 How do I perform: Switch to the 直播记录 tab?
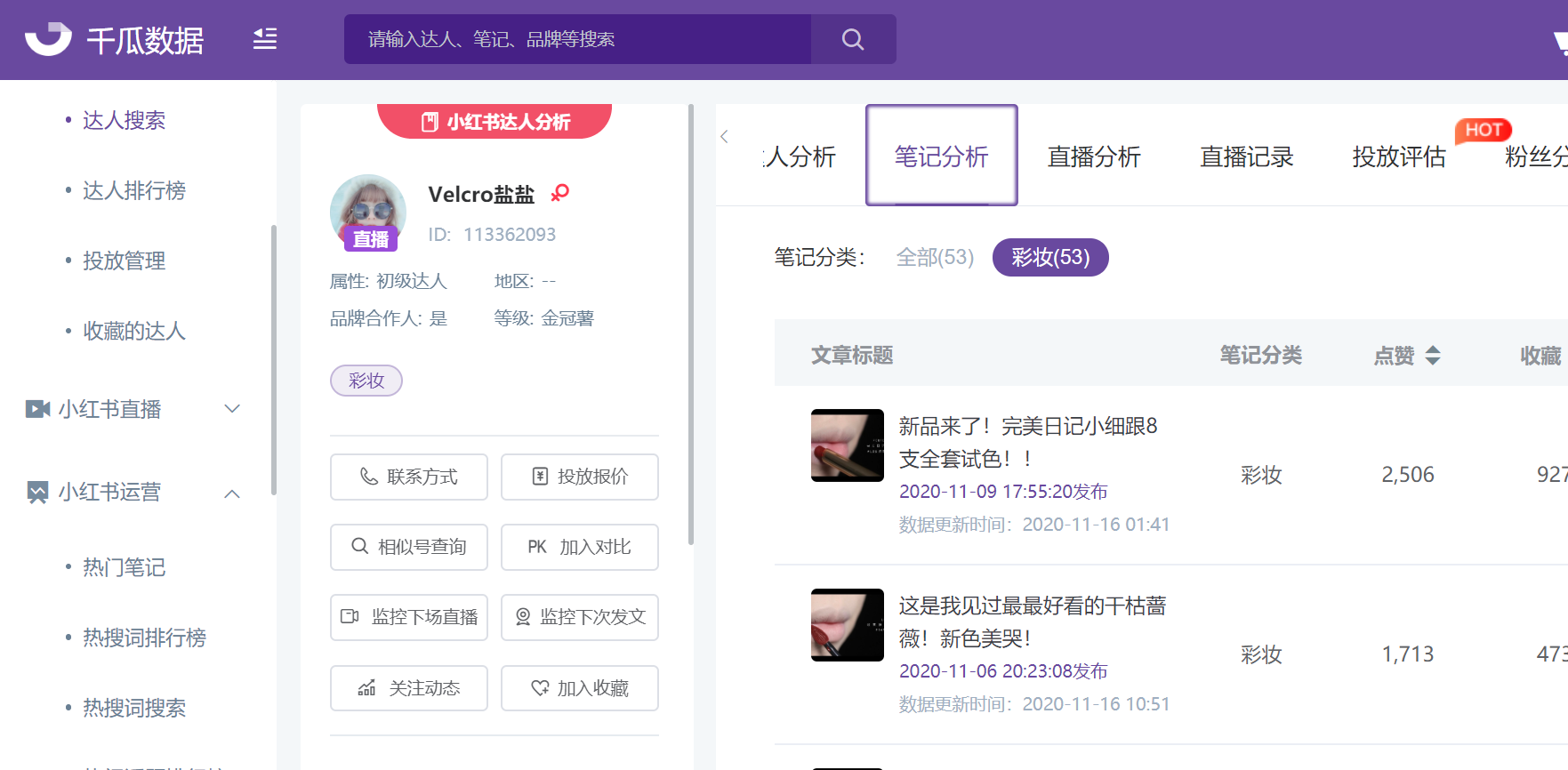pyautogui.click(x=1247, y=156)
